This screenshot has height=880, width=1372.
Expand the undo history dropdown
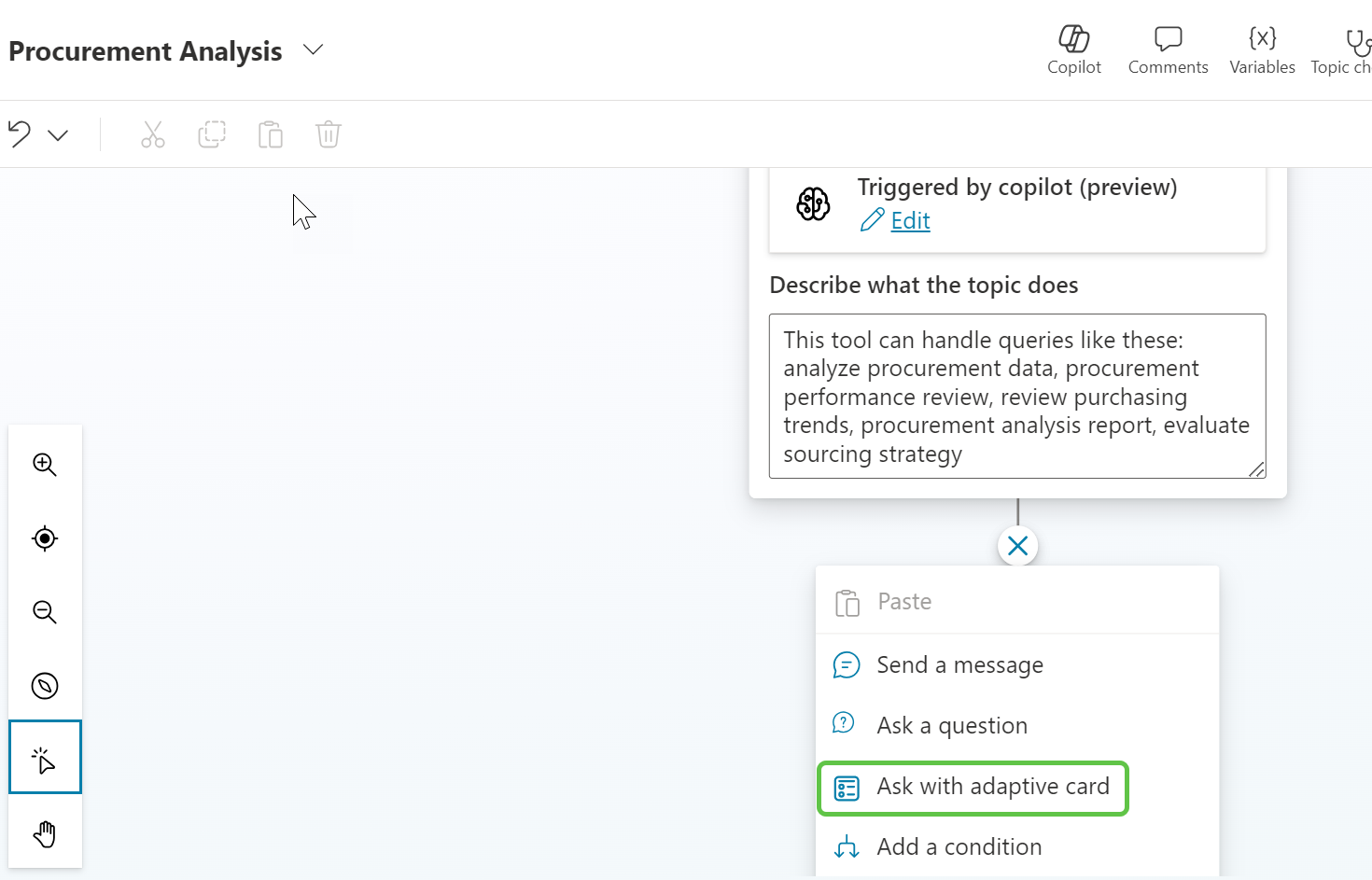[58, 135]
